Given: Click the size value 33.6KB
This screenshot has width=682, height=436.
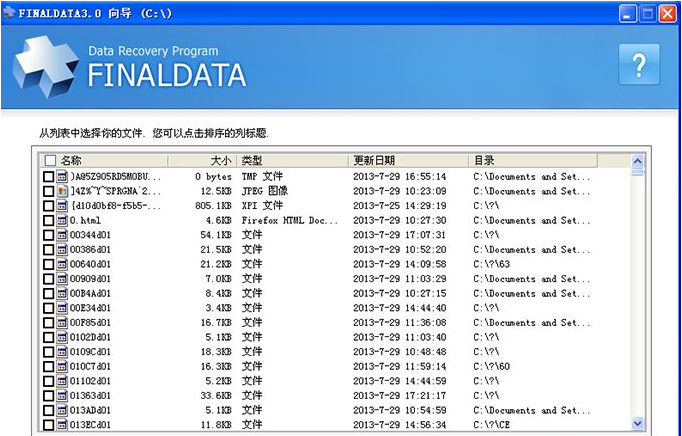Looking at the screenshot, I should [x=216, y=396].
